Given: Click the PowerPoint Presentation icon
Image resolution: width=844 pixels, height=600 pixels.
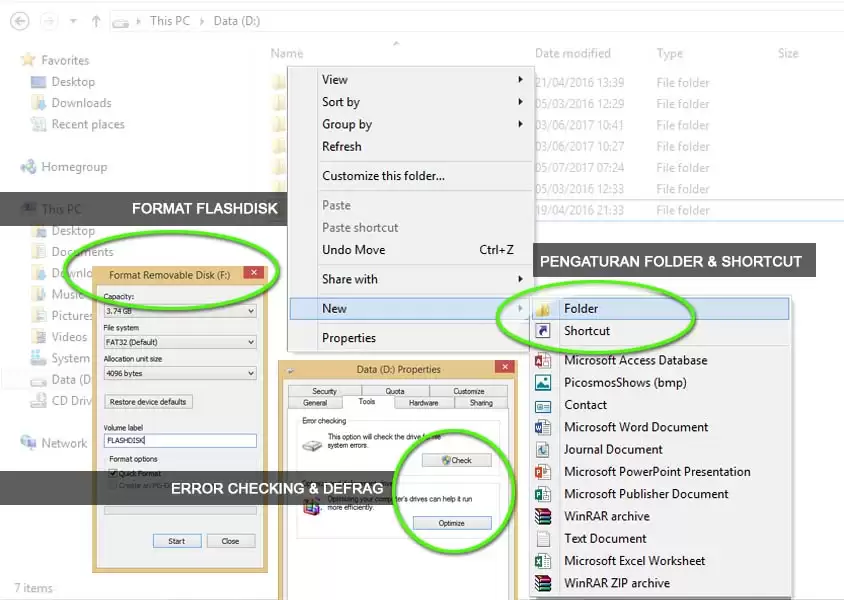Looking at the screenshot, I should (543, 472).
